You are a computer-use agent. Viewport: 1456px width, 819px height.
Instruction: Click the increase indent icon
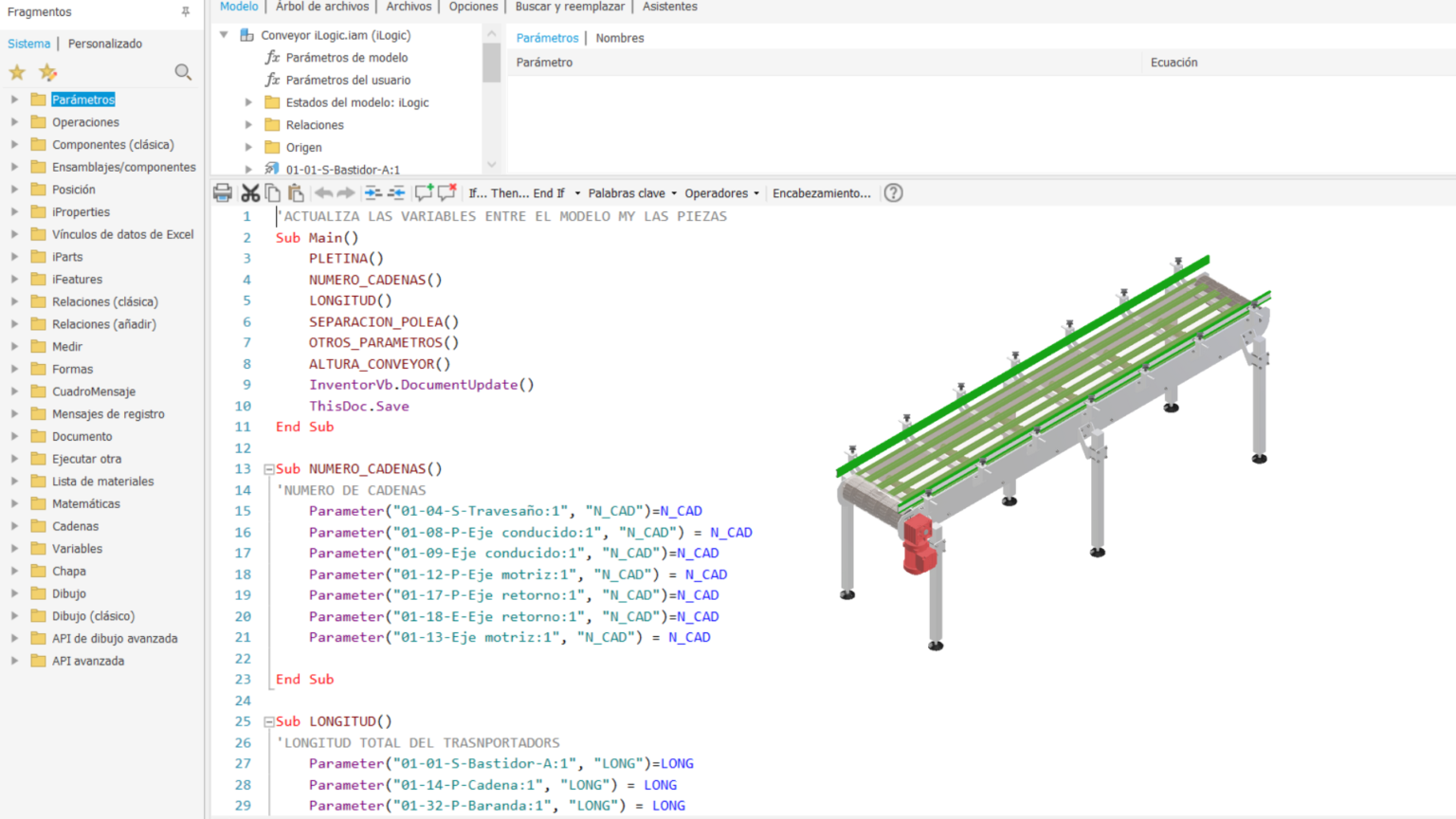click(x=373, y=192)
